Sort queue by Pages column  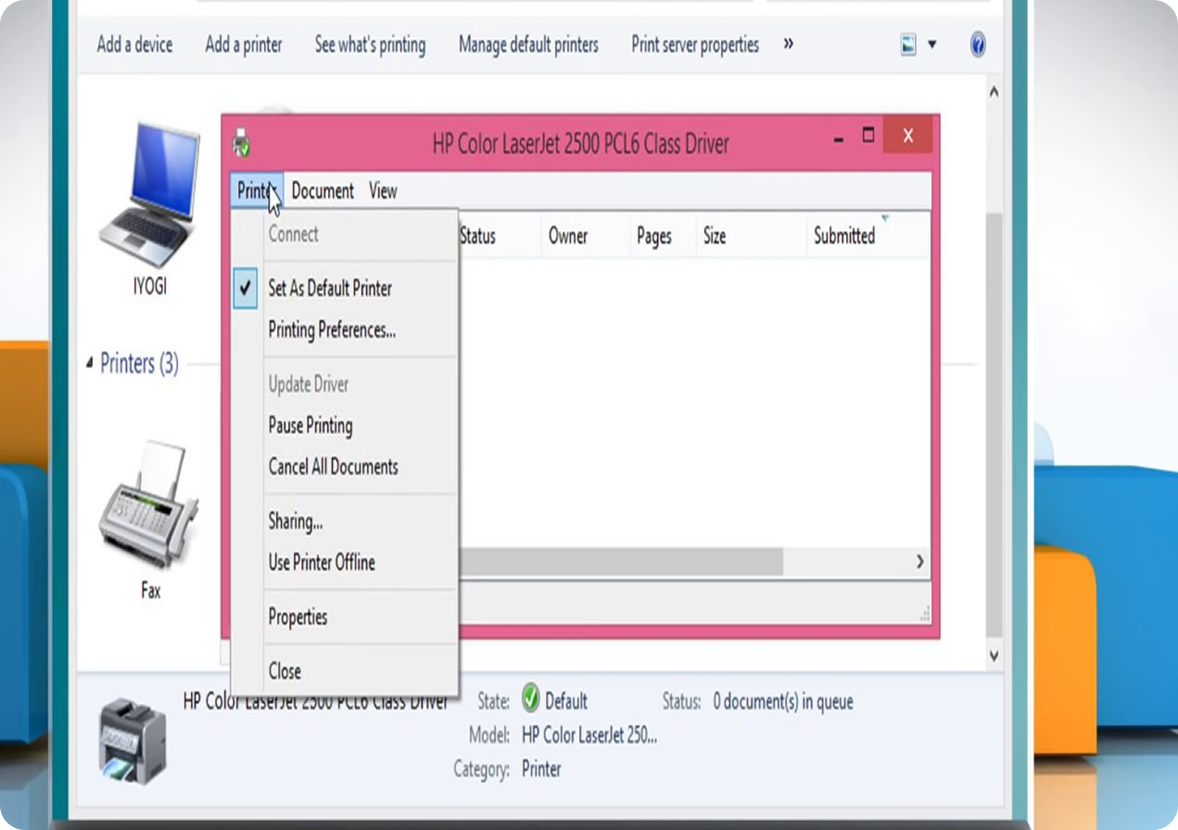coord(663,236)
